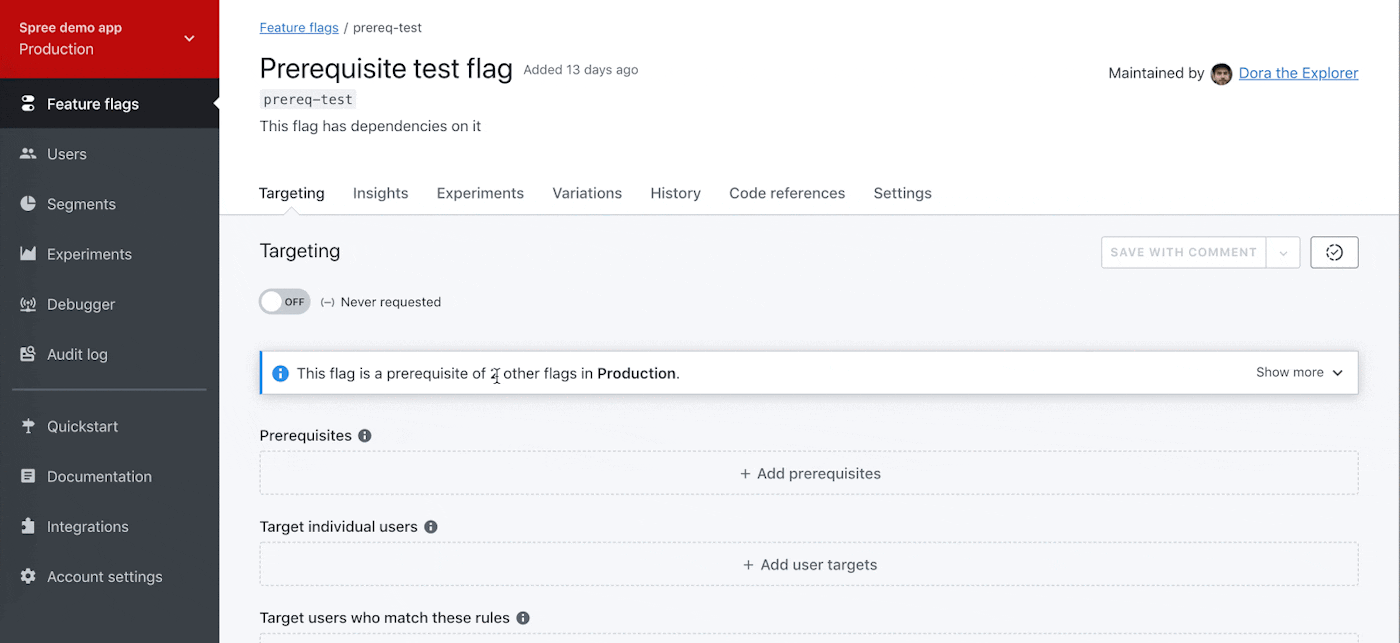Viewport: 1400px width, 643px height.
Task: Open the Save with comment dropdown arrow
Action: (x=1283, y=253)
